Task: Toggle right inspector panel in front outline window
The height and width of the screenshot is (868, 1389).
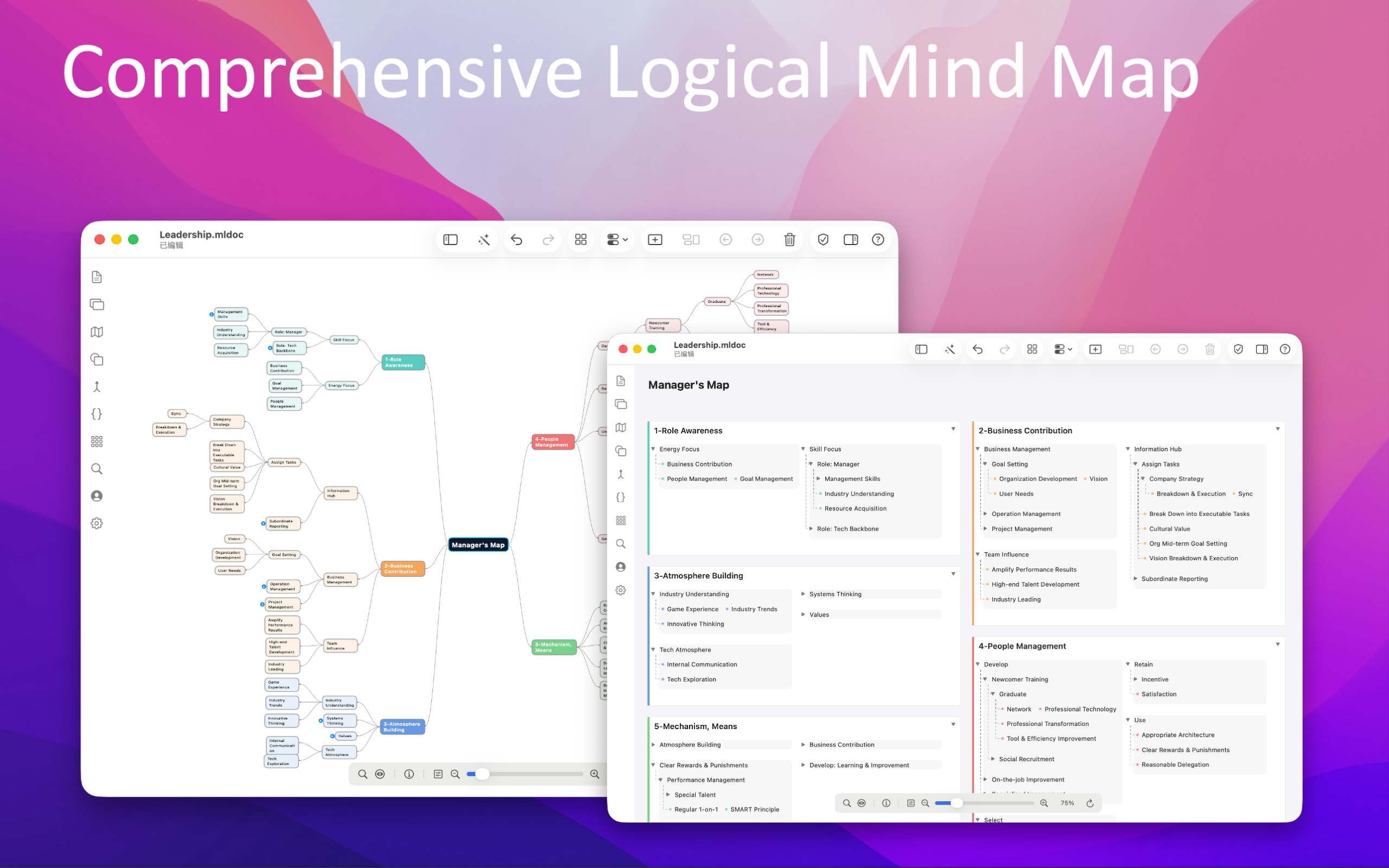Action: tap(1261, 349)
